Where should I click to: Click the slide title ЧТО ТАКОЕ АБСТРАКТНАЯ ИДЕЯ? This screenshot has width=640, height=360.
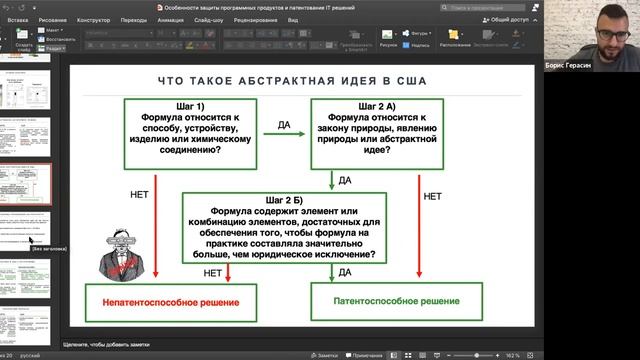tap(292, 81)
